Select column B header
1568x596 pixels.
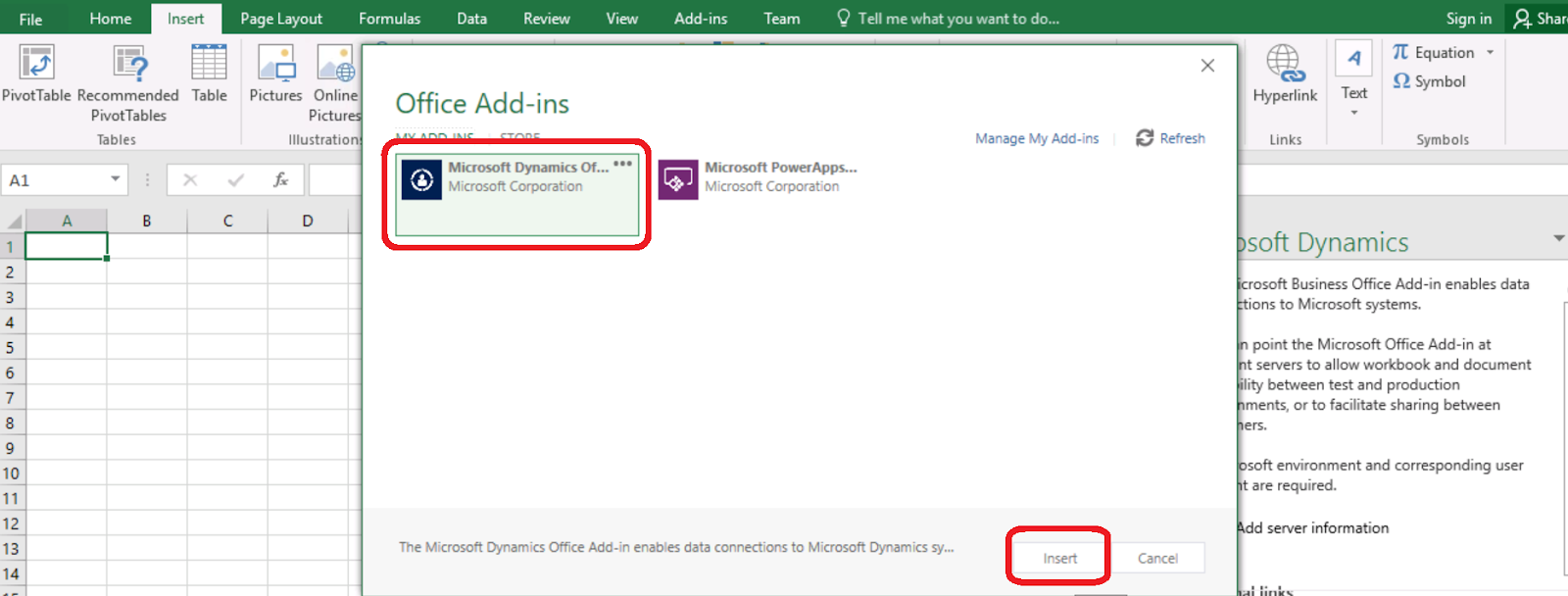(x=147, y=221)
